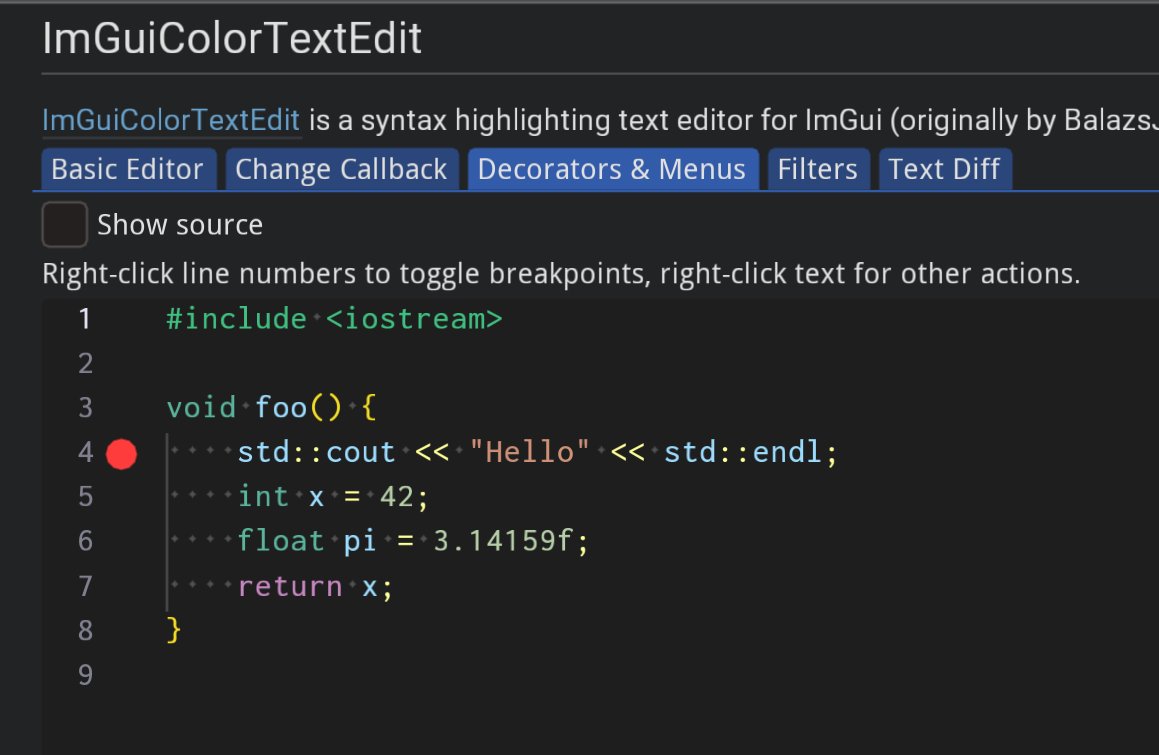Click the <iostream> header text

pyautogui.click(x=414, y=319)
